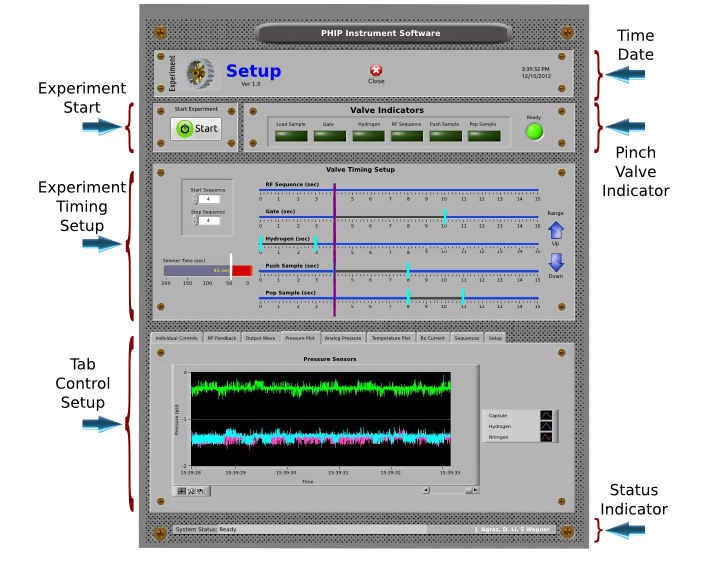Click the Load Sample valve indicator
The height and width of the screenshot is (564, 705).
pos(291,136)
